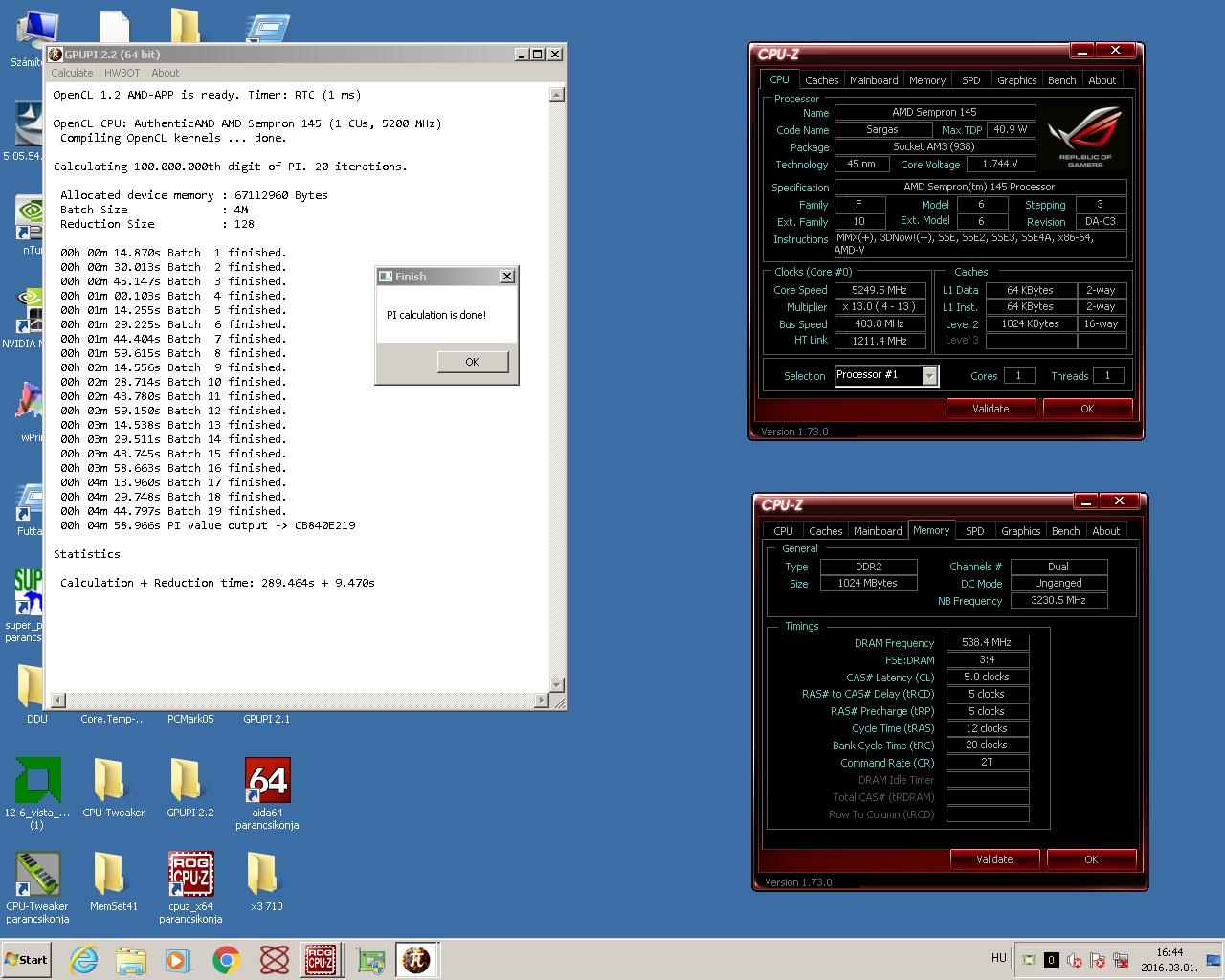This screenshot has height=980, width=1225.
Task: Click the Show desktop button in tray corner
Action: click(x=1214, y=960)
